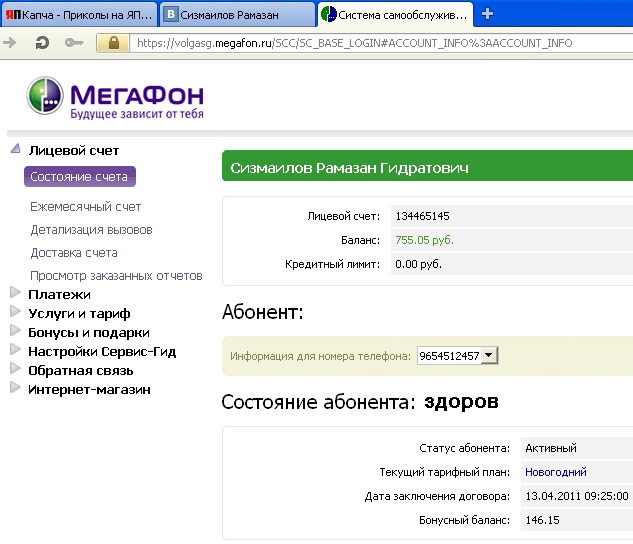Click the Баланс: label
Image resolution: width=633 pixels, height=544 pixels.
coord(361,241)
